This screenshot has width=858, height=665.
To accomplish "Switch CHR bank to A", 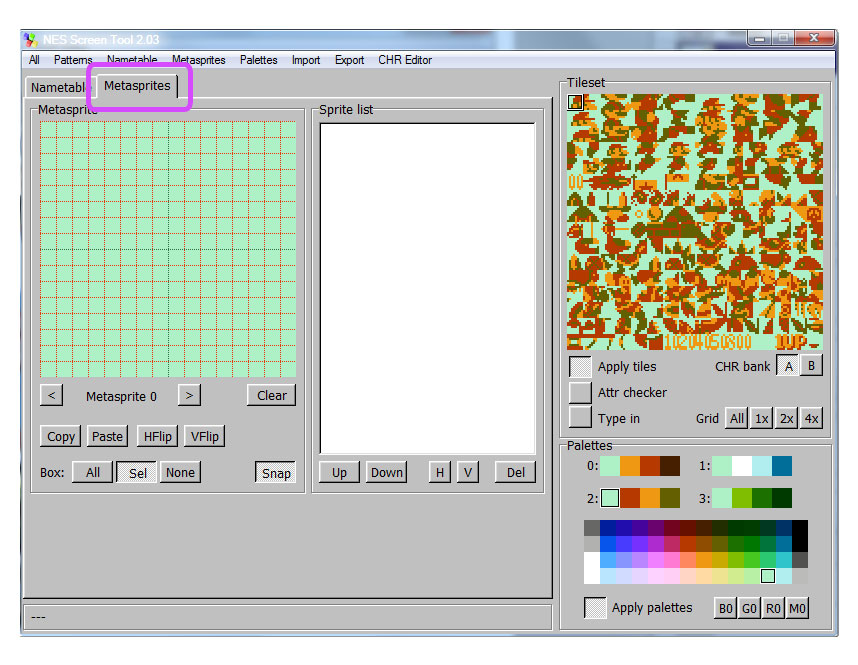I will click(788, 366).
